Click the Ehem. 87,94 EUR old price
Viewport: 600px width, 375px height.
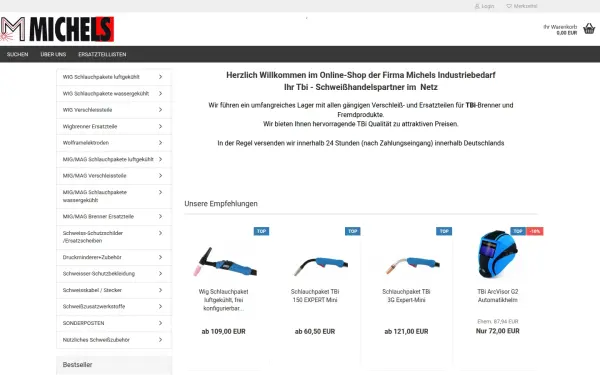[x=498, y=321]
